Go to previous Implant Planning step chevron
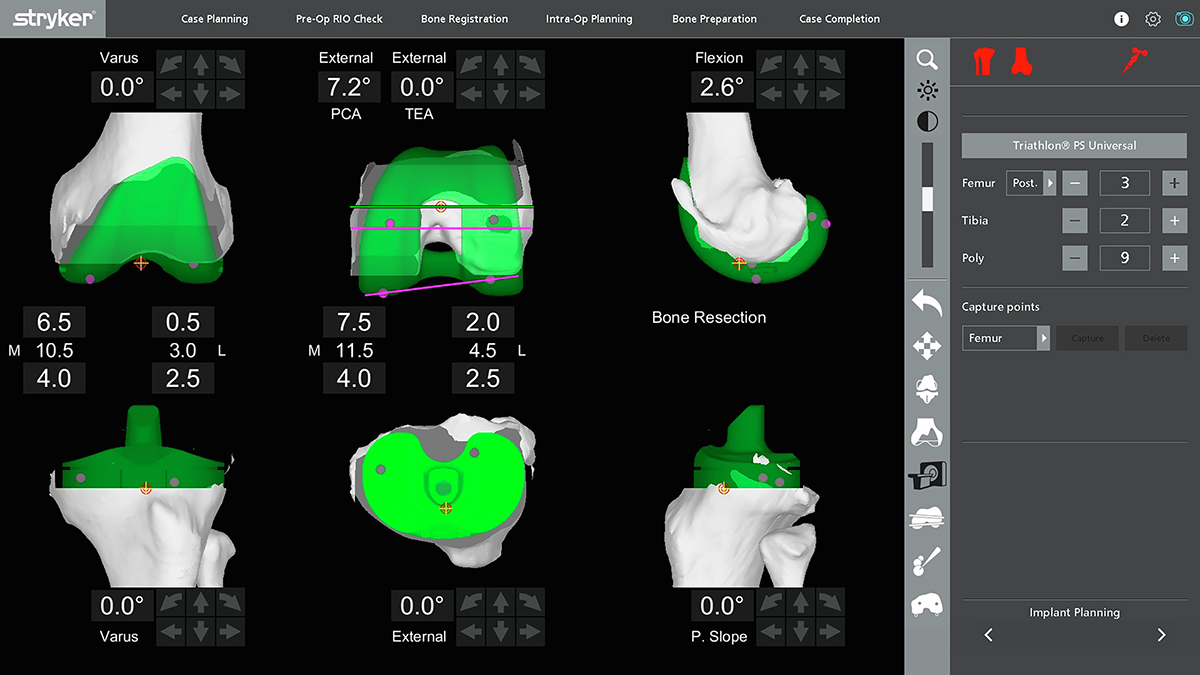Screen dimensions: 1200x675 [x=988, y=635]
